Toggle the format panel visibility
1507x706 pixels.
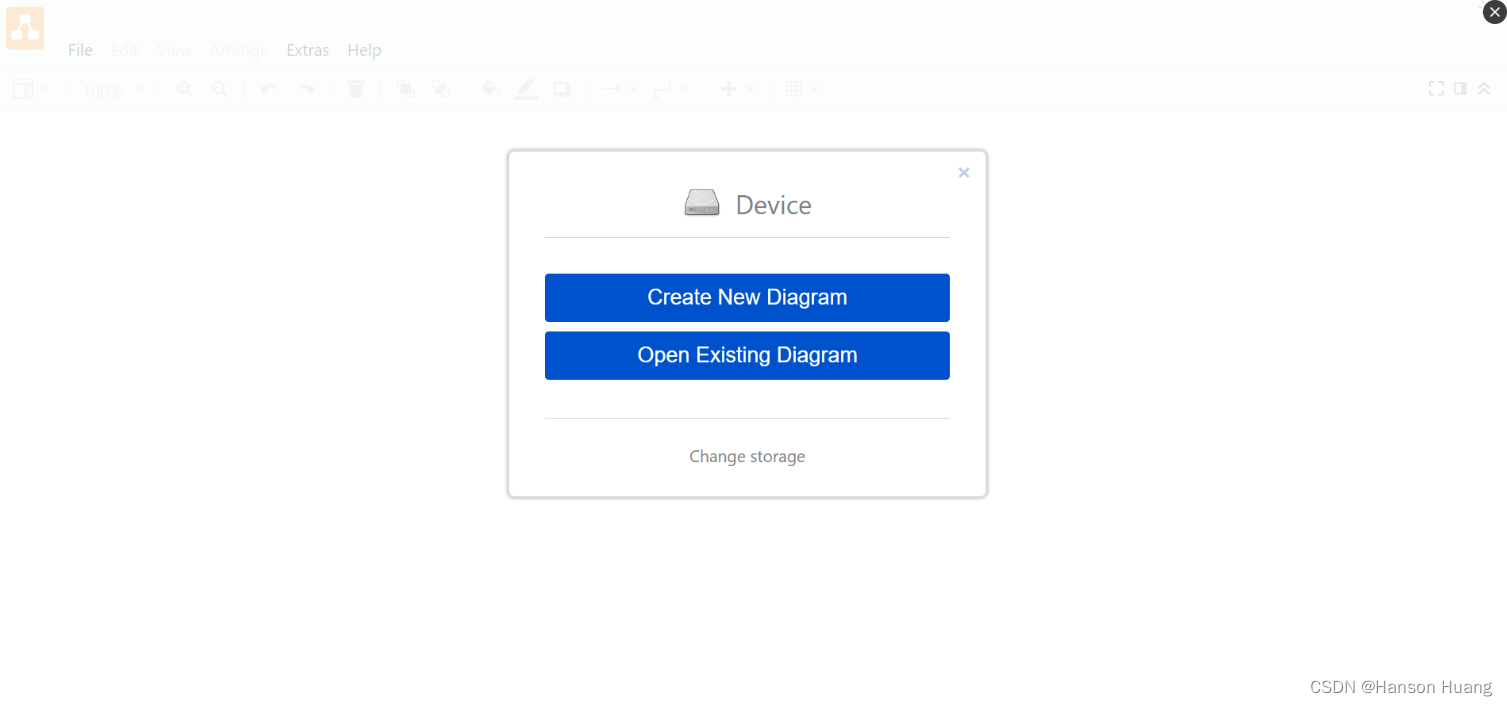[1460, 88]
